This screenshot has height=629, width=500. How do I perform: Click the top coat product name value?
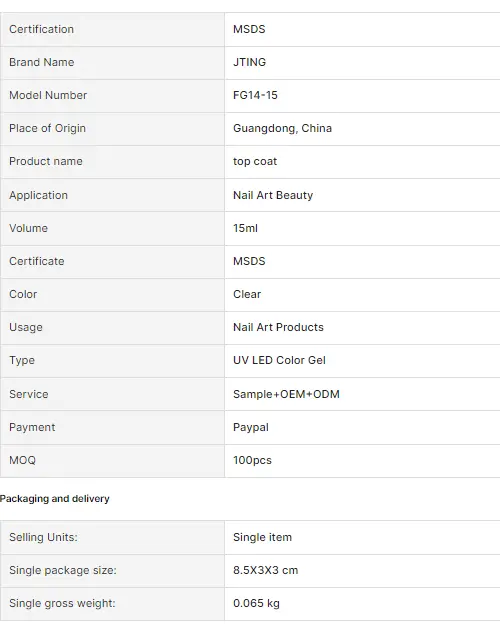[x=255, y=161]
